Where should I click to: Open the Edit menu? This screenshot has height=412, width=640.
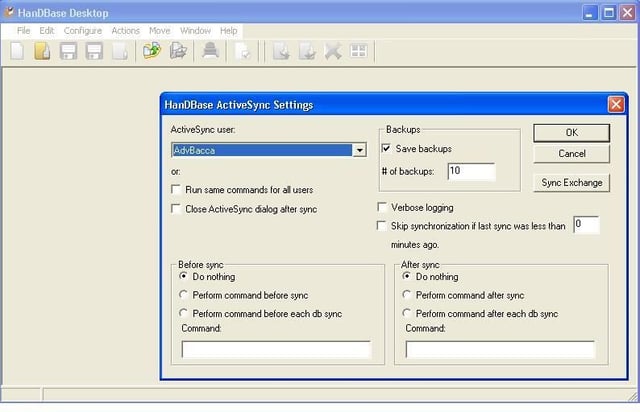coord(47,31)
